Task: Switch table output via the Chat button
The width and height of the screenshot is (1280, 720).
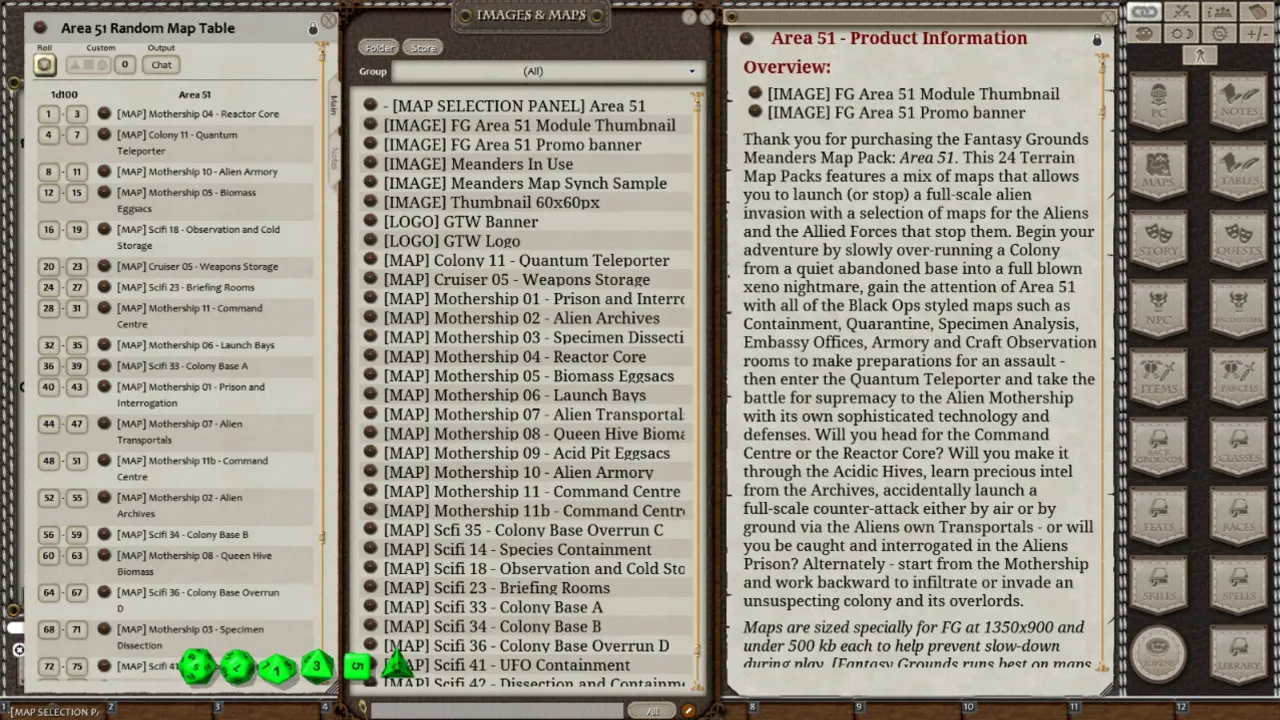Action: click(x=161, y=65)
